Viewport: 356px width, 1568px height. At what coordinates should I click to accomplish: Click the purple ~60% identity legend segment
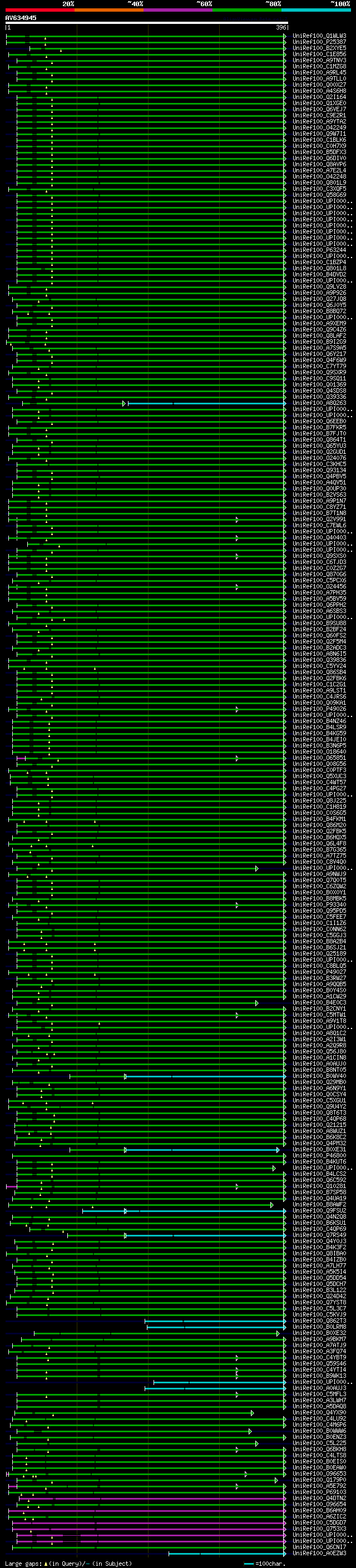(179, 10)
